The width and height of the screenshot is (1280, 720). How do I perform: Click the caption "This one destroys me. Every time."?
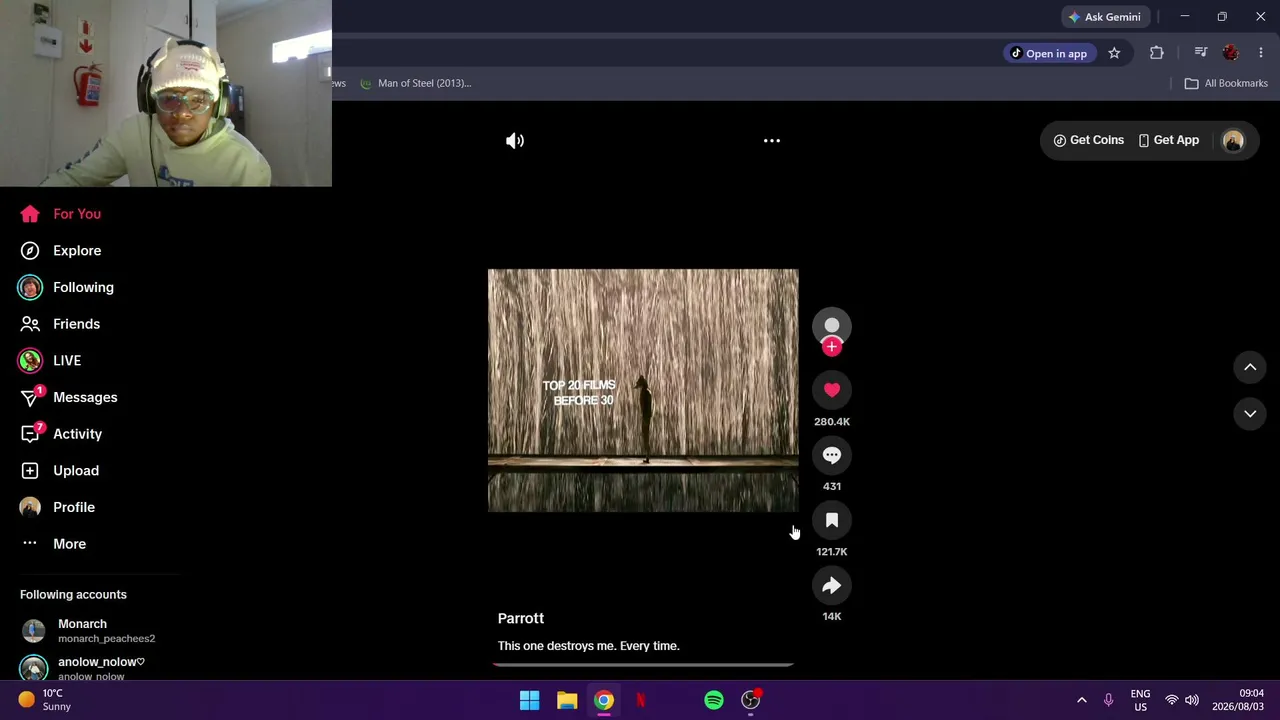point(589,646)
